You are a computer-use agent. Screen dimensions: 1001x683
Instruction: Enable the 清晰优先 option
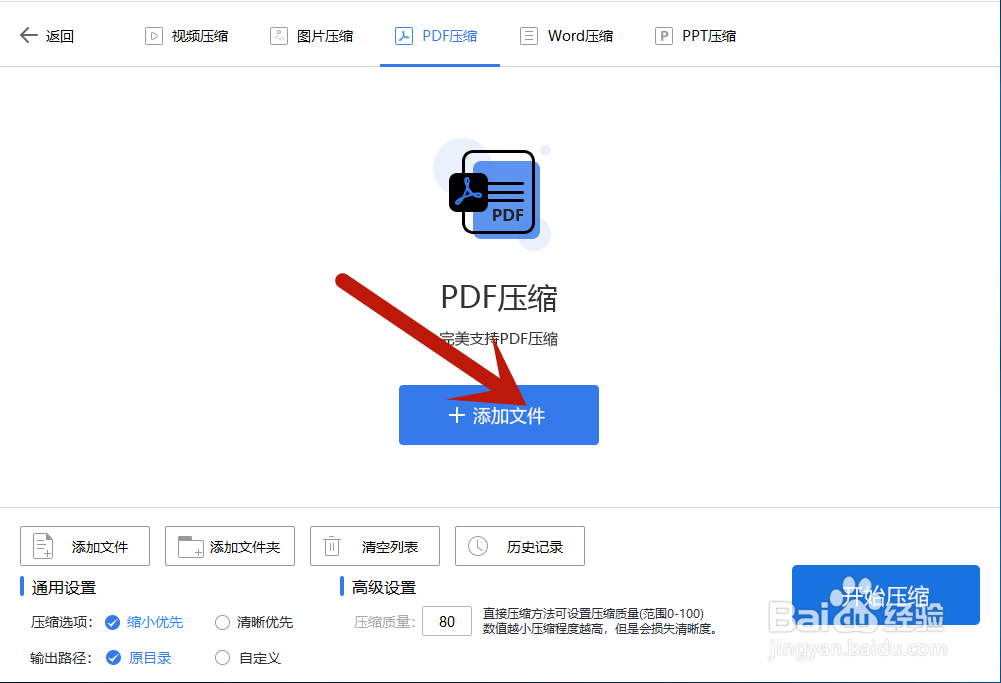point(221,621)
